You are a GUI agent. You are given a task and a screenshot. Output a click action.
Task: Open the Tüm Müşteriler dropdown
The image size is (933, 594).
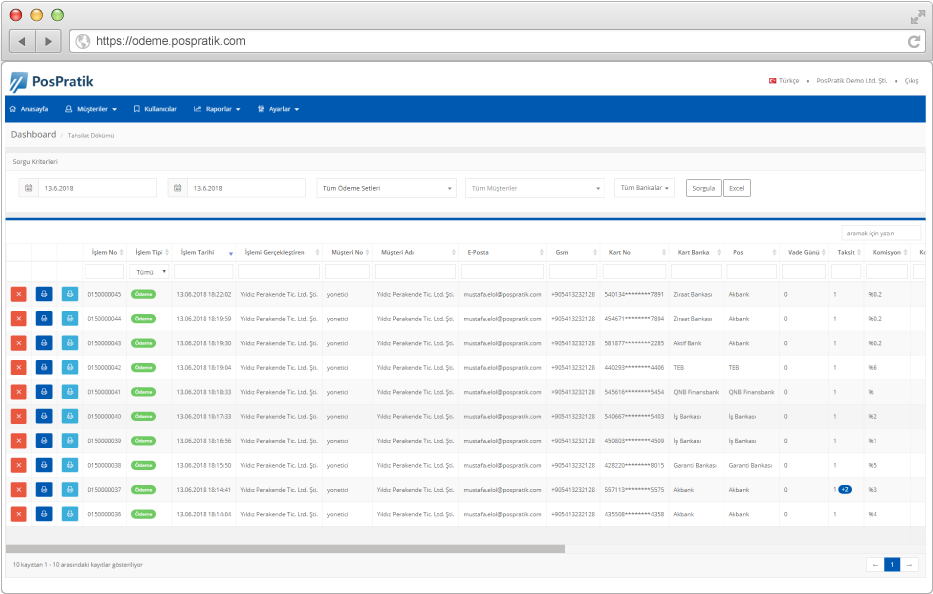(535, 188)
